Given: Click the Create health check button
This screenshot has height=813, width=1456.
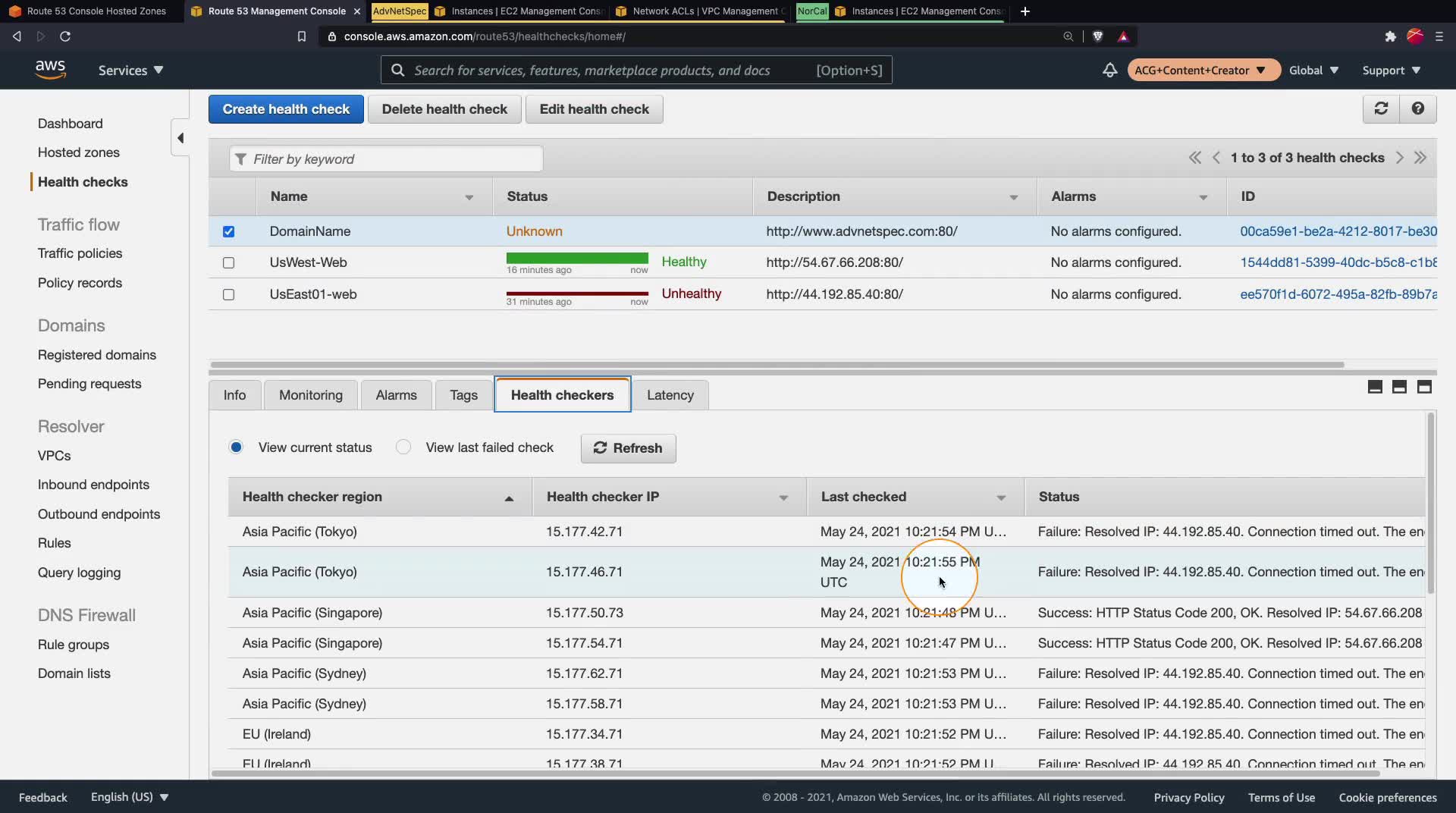Looking at the screenshot, I should pyautogui.click(x=286, y=109).
